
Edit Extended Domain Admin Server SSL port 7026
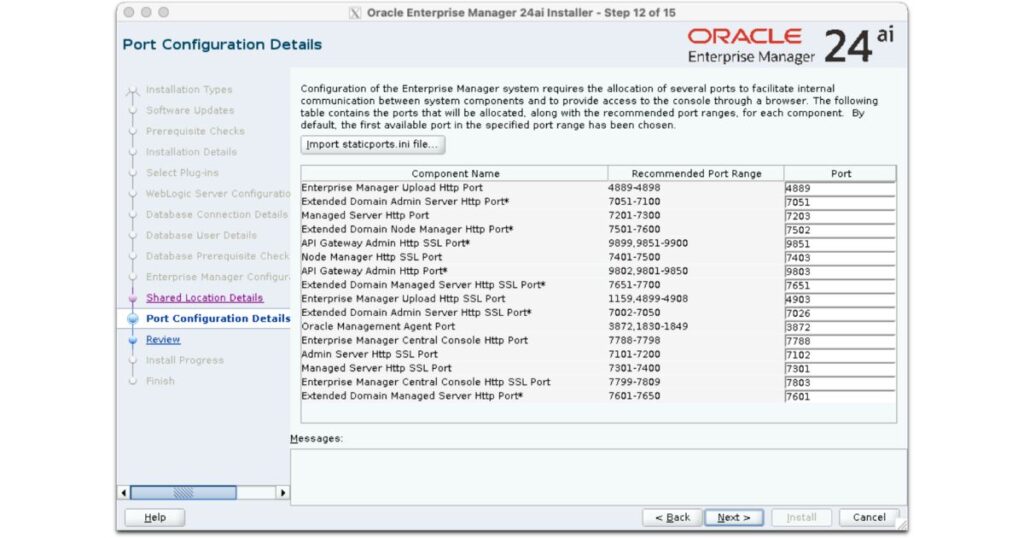point(840,313)
